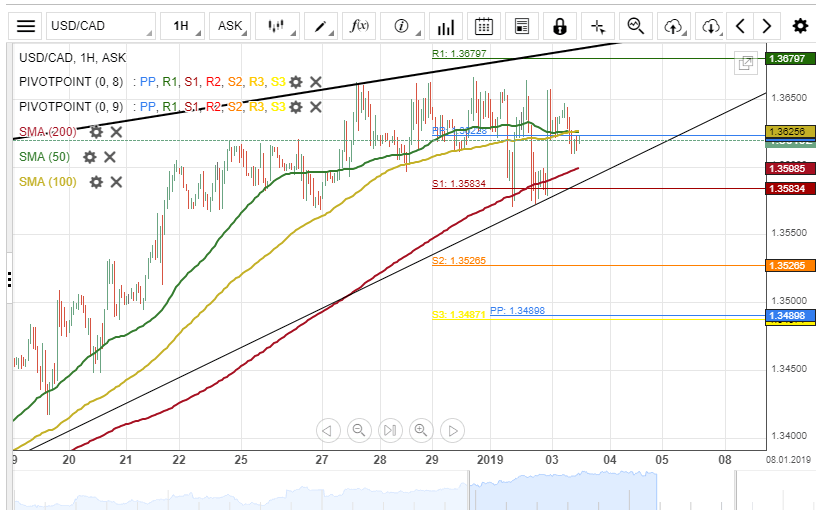Viewport: 829px width, 521px height.
Task: Remove the SMA (100) indicator
Action: (116, 182)
